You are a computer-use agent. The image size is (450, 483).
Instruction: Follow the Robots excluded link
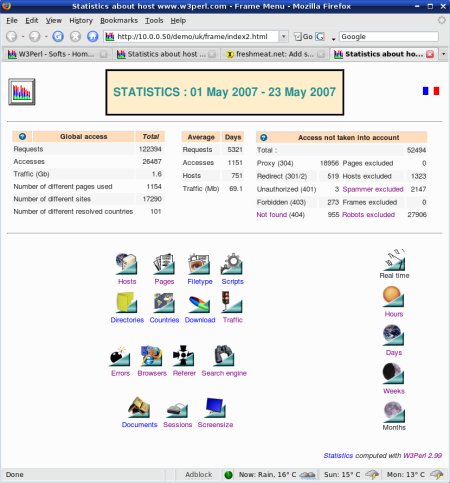pos(368,215)
